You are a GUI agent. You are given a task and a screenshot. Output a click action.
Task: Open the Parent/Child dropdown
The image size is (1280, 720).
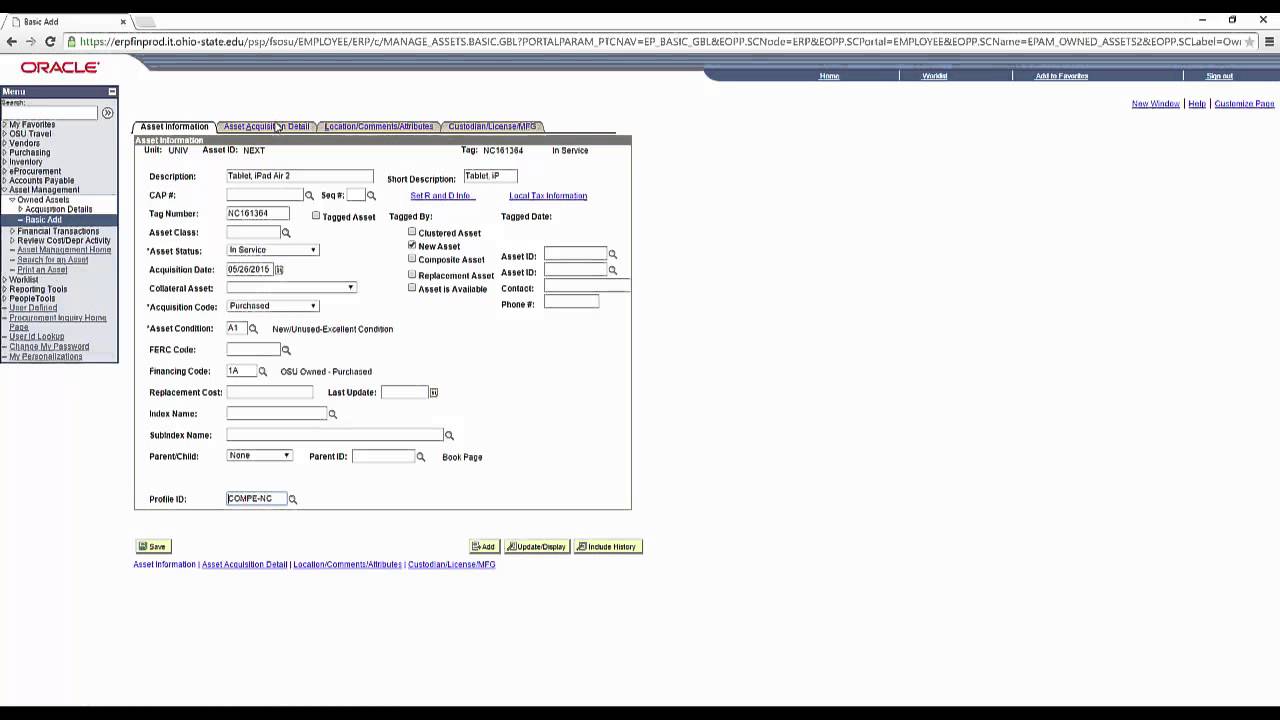(x=259, y=456)
